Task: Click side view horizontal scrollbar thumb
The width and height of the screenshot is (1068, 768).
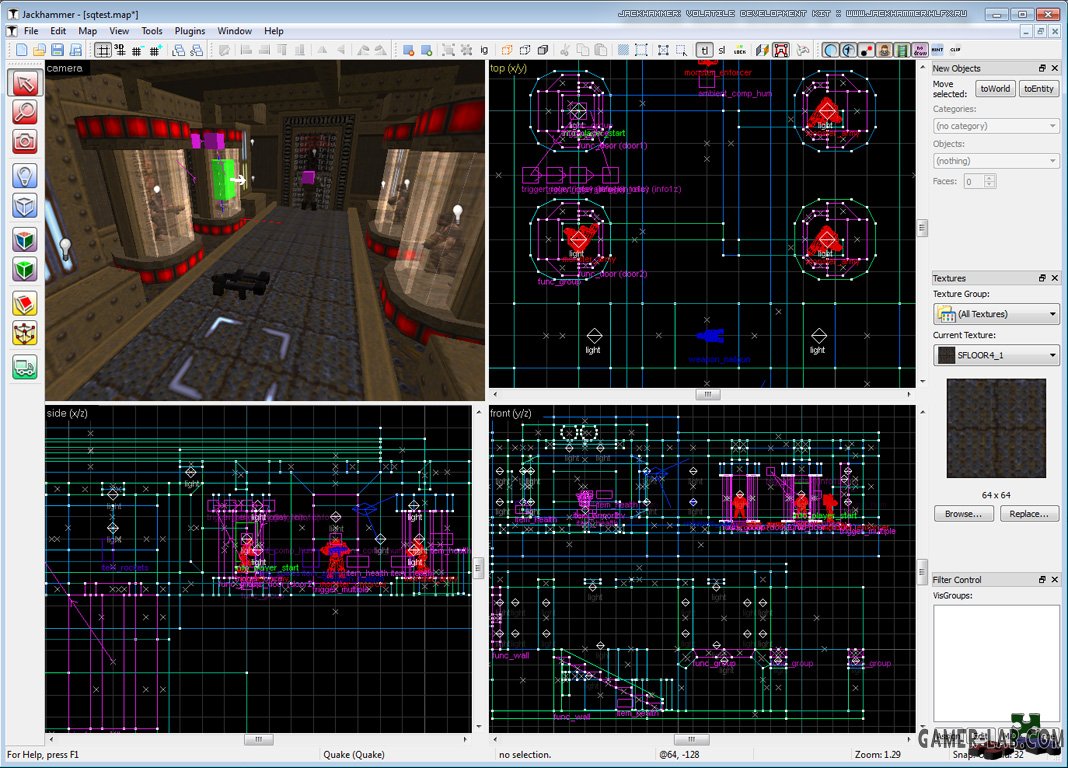Action: click(258, 739)
